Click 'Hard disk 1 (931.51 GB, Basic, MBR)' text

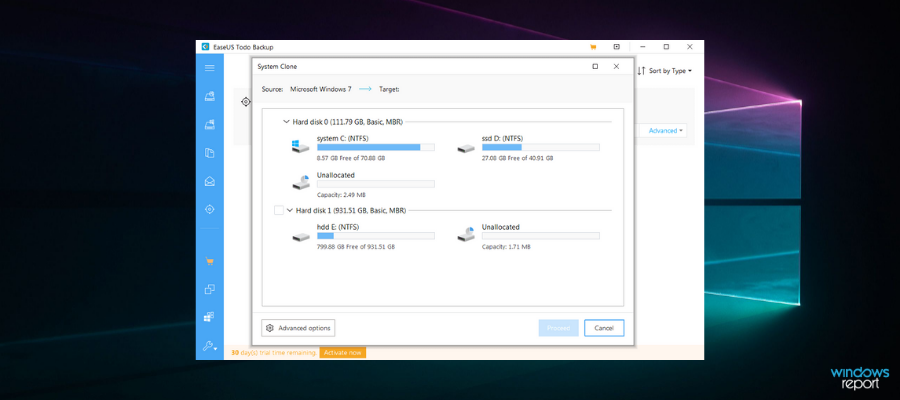351,211
